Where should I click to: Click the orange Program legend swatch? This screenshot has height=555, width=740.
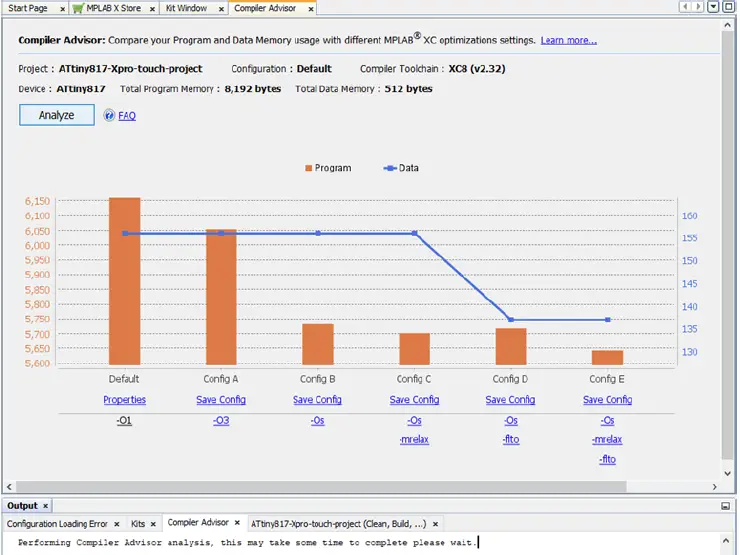309,168
